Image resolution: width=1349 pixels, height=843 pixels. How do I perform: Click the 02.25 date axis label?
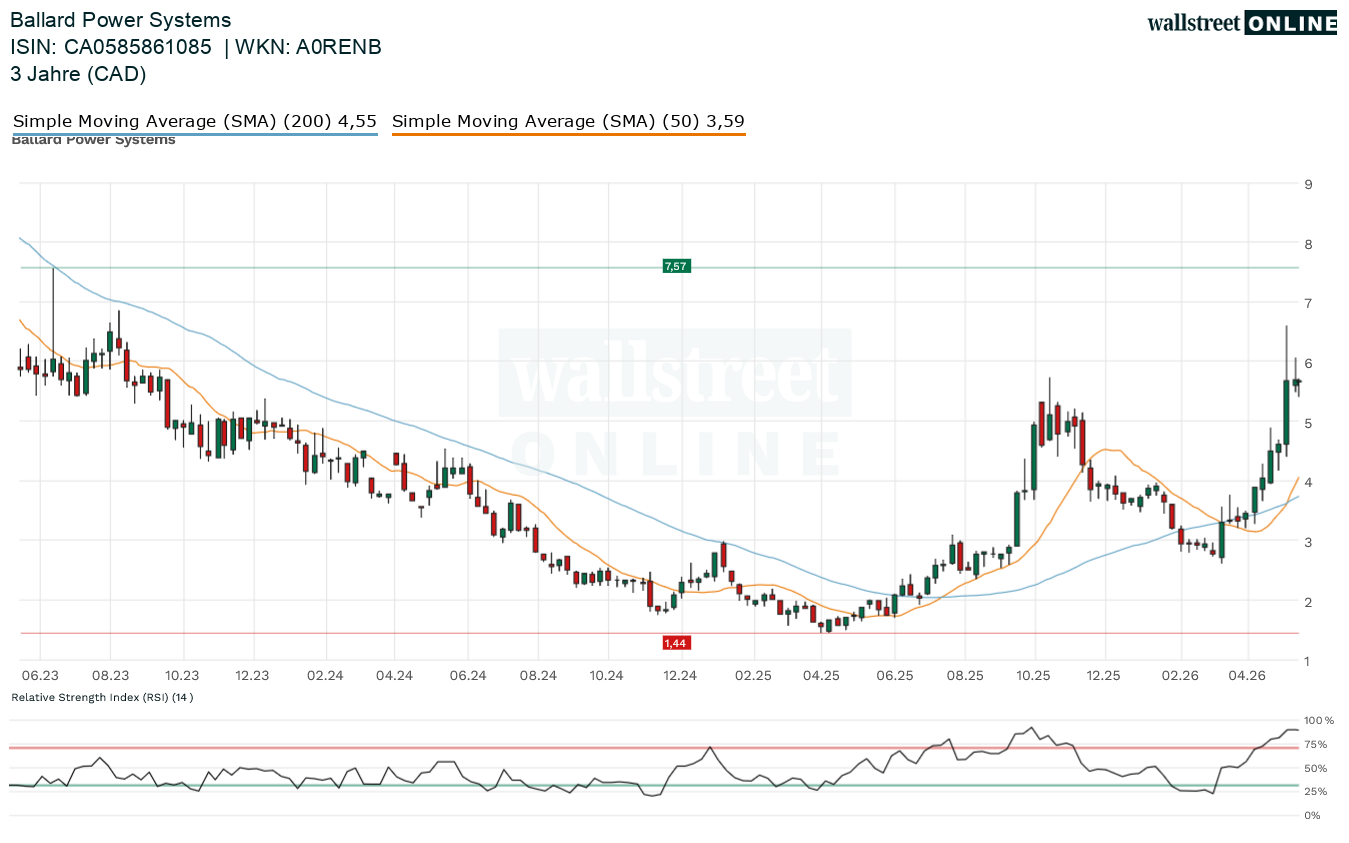pos(753,676)
